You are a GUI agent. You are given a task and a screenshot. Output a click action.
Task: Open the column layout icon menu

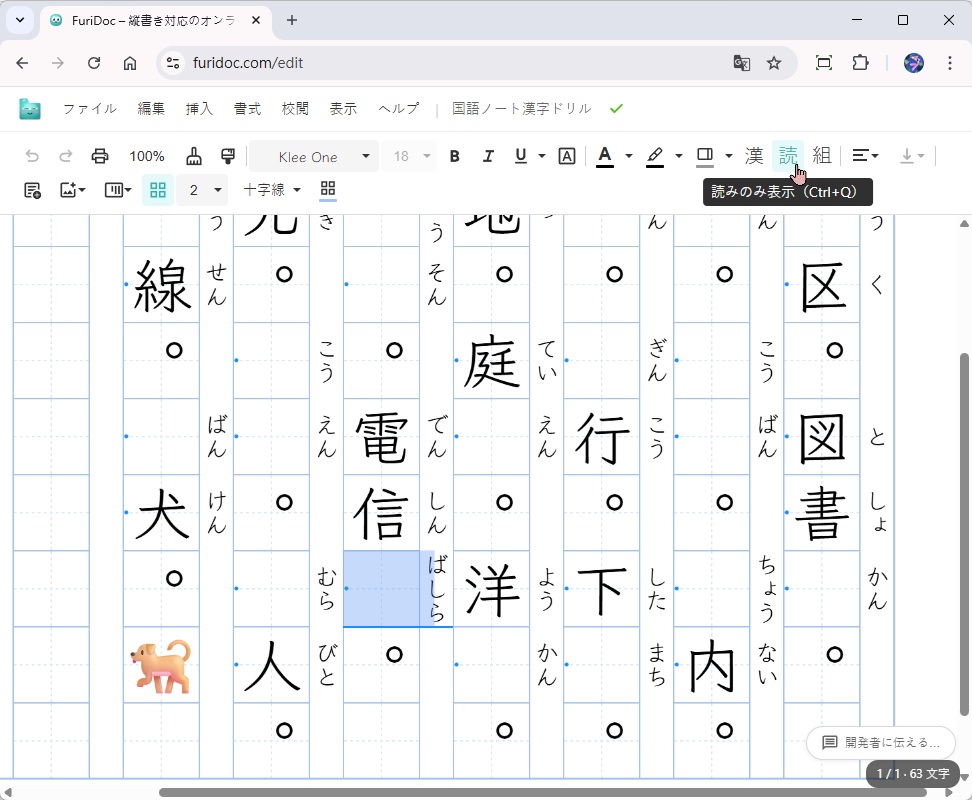[x=118, y=190]
